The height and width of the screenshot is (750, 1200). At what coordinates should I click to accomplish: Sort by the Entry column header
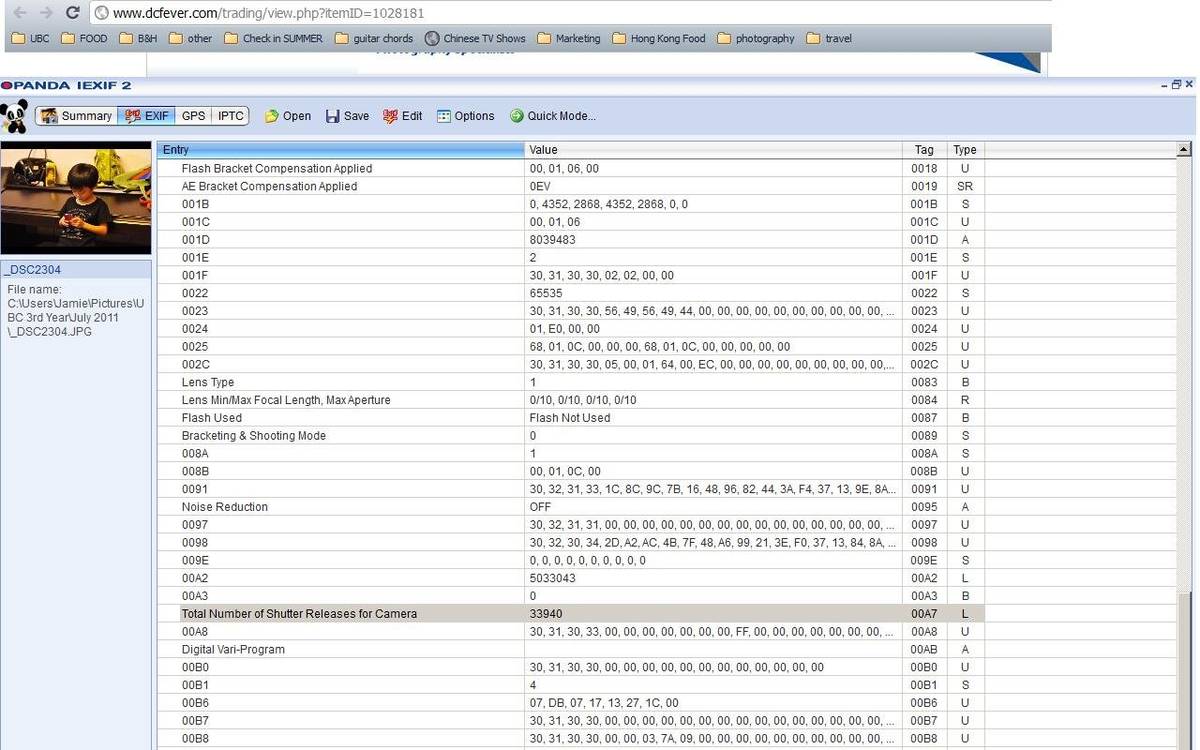point(340,149)
